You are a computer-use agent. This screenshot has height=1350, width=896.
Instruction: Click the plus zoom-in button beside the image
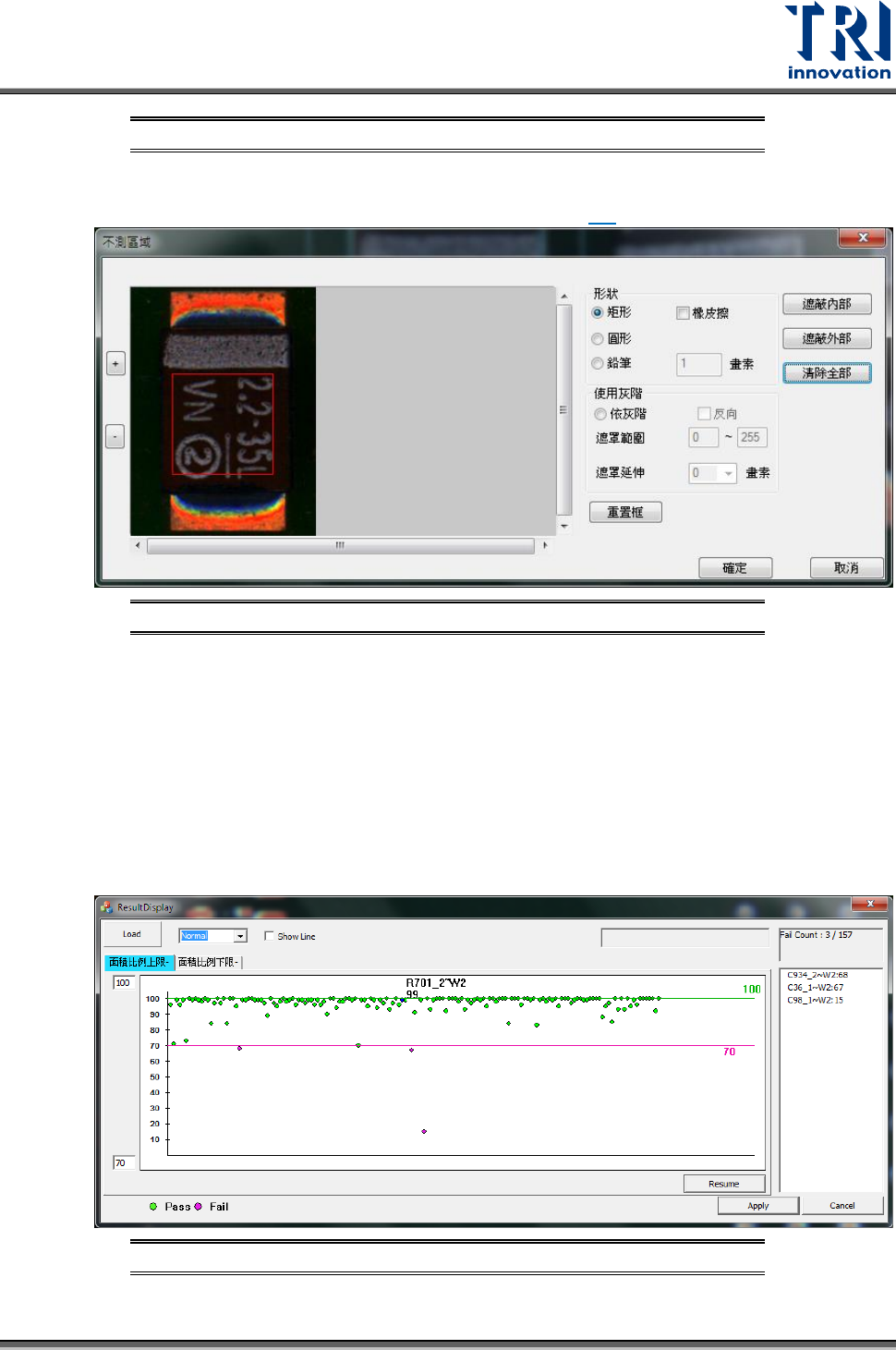pyautogui.click(x=115, y=363)
